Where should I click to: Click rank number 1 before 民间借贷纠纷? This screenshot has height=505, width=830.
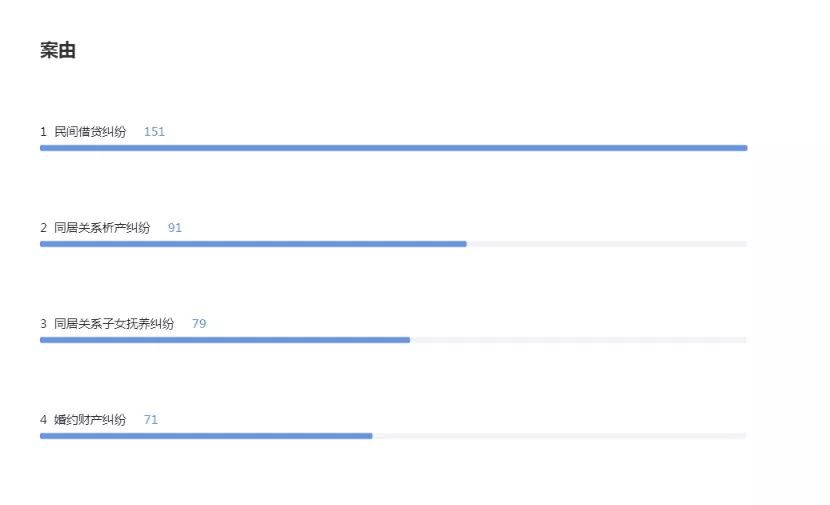click(43, 132)
